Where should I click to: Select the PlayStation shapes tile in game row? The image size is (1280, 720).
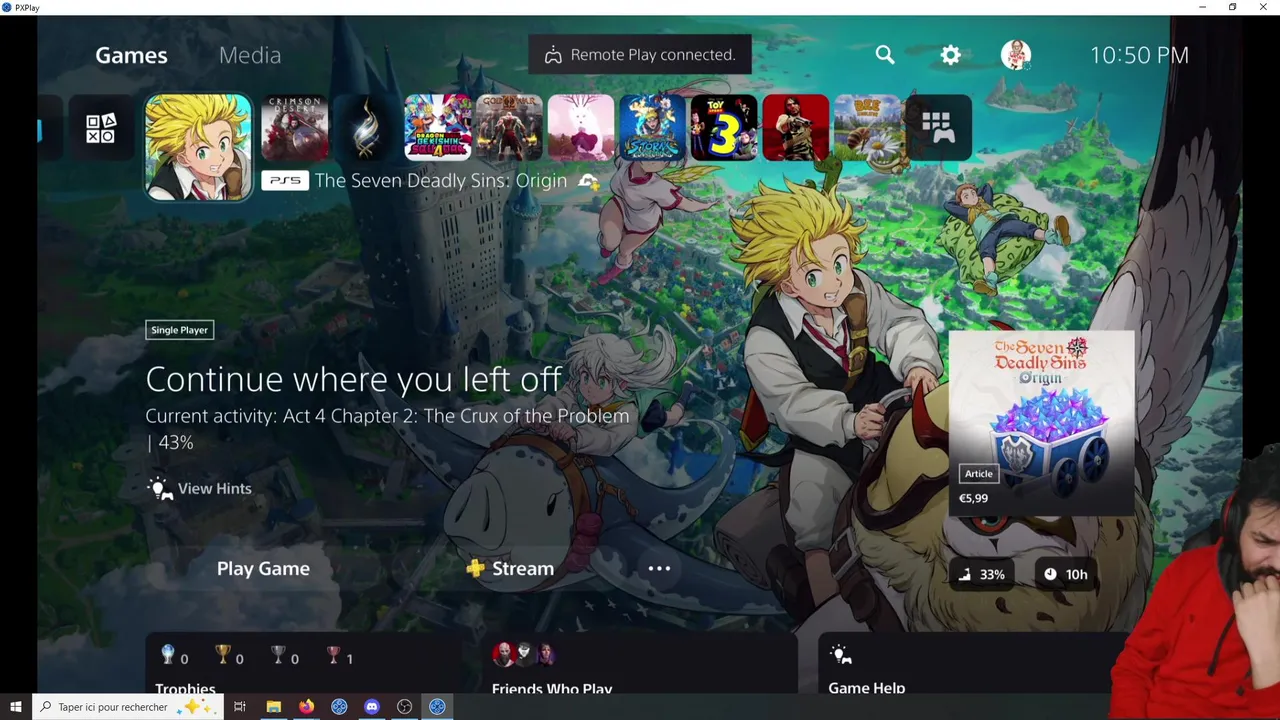pos(101,128)
